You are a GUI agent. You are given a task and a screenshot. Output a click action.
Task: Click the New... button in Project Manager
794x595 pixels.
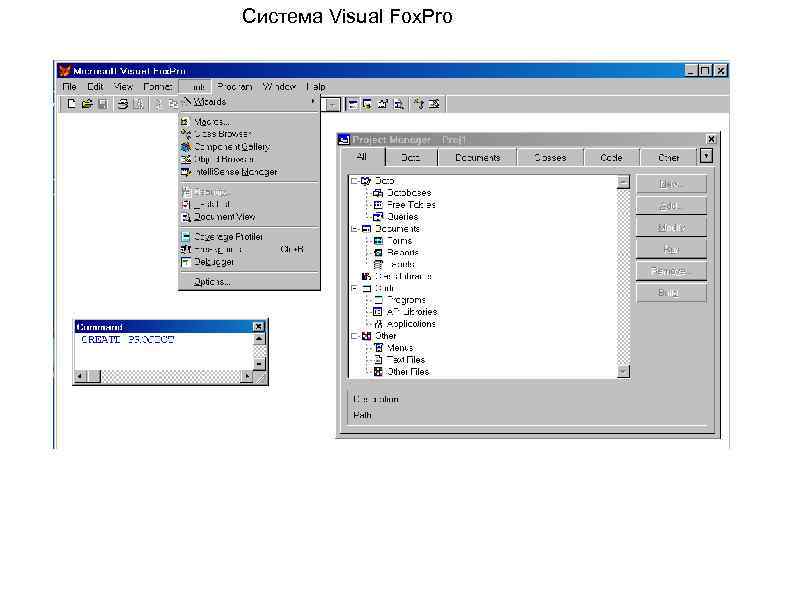(x=671, y=184)
